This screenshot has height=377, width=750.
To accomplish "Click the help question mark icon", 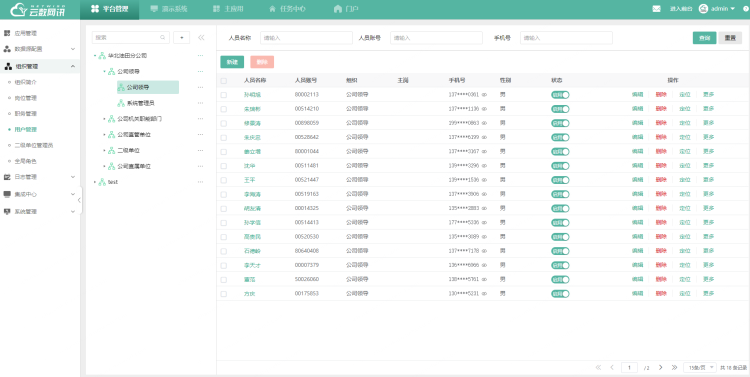I will (x=745, y=9).
